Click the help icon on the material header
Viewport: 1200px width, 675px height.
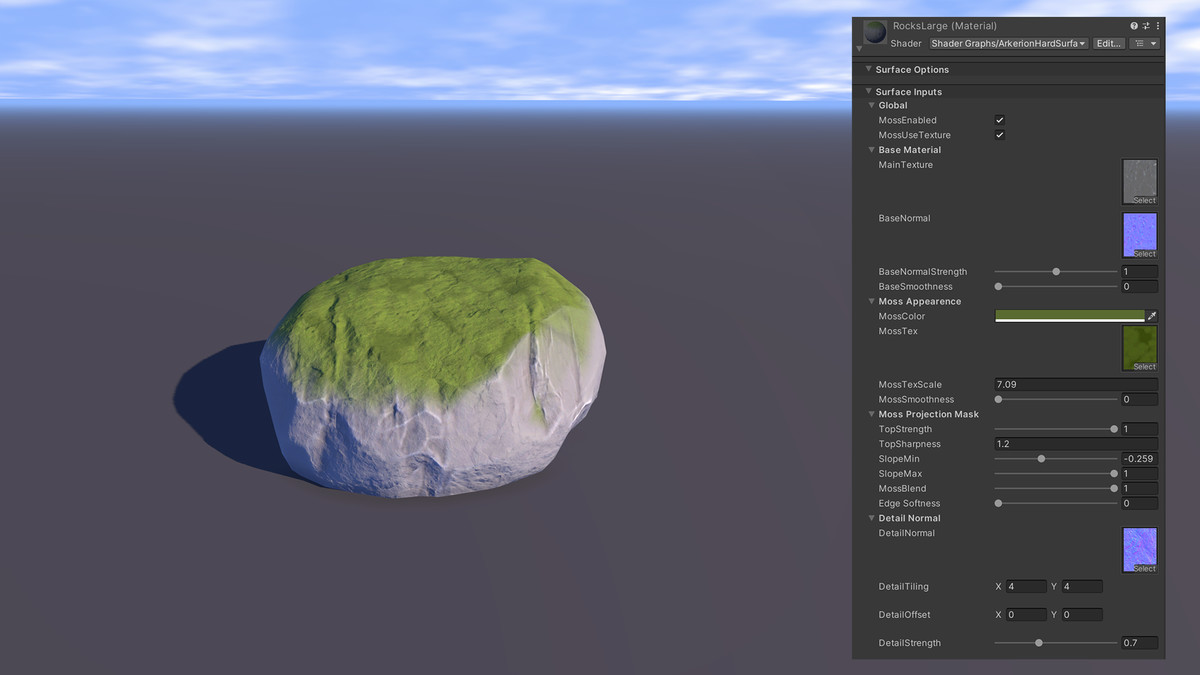(x=1134, y=25)
